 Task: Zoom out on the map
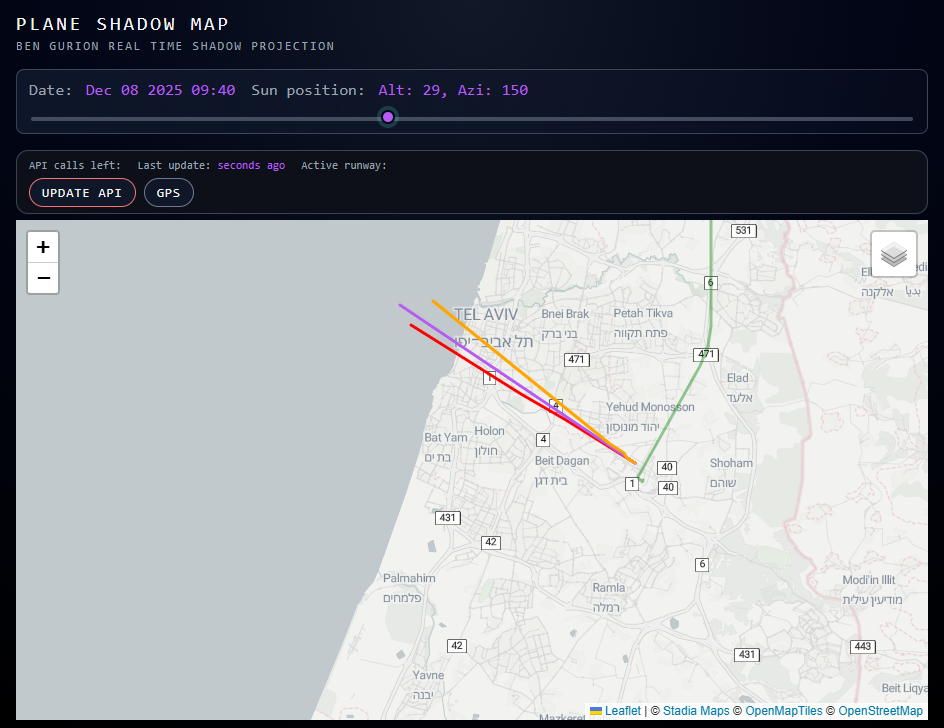[43, 278]
